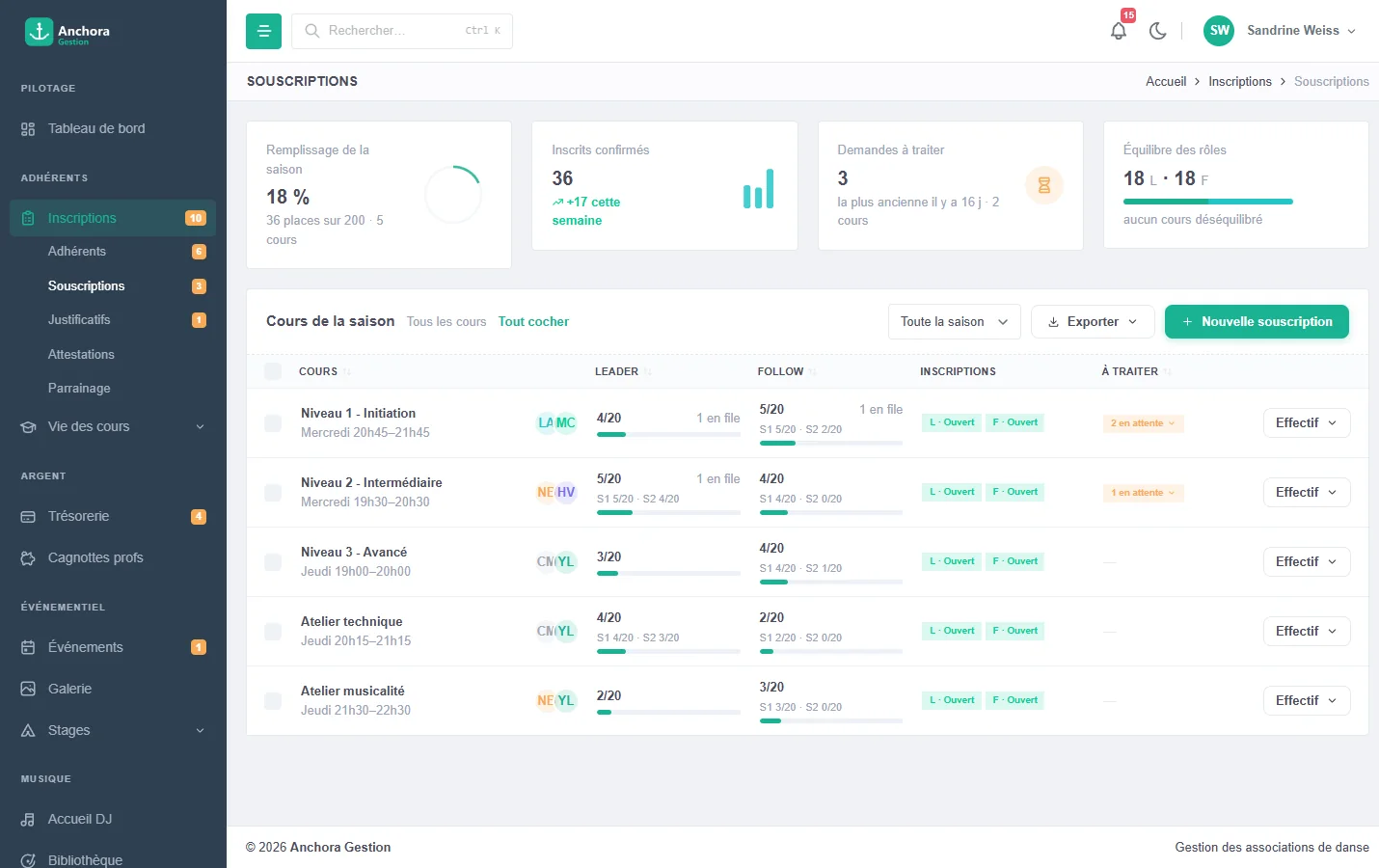This screenshot has width=1379, height=868.
Task: Check the select-all checkbox in table header
Action: pos(273,371)
